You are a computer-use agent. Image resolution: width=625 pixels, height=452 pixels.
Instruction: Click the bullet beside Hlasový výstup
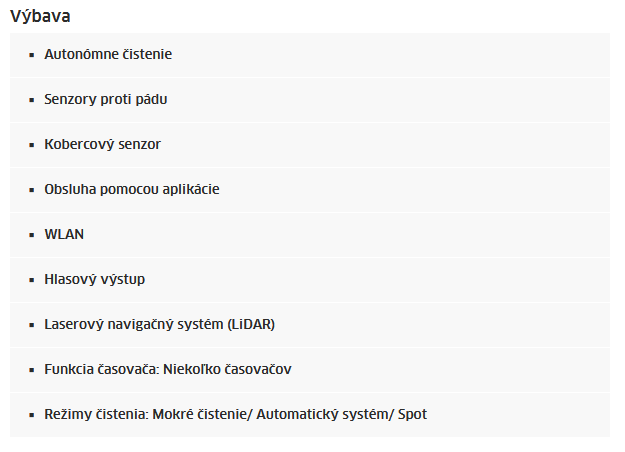point(32,280)
